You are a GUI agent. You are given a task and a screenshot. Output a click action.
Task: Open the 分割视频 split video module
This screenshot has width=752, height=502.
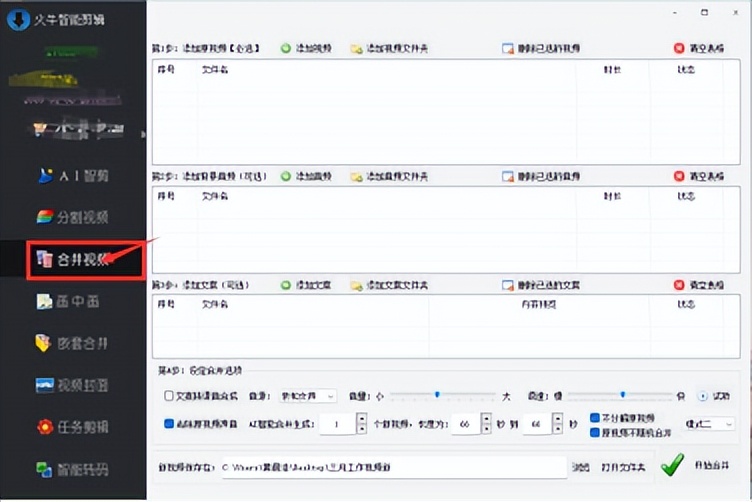tap(73, 217)
